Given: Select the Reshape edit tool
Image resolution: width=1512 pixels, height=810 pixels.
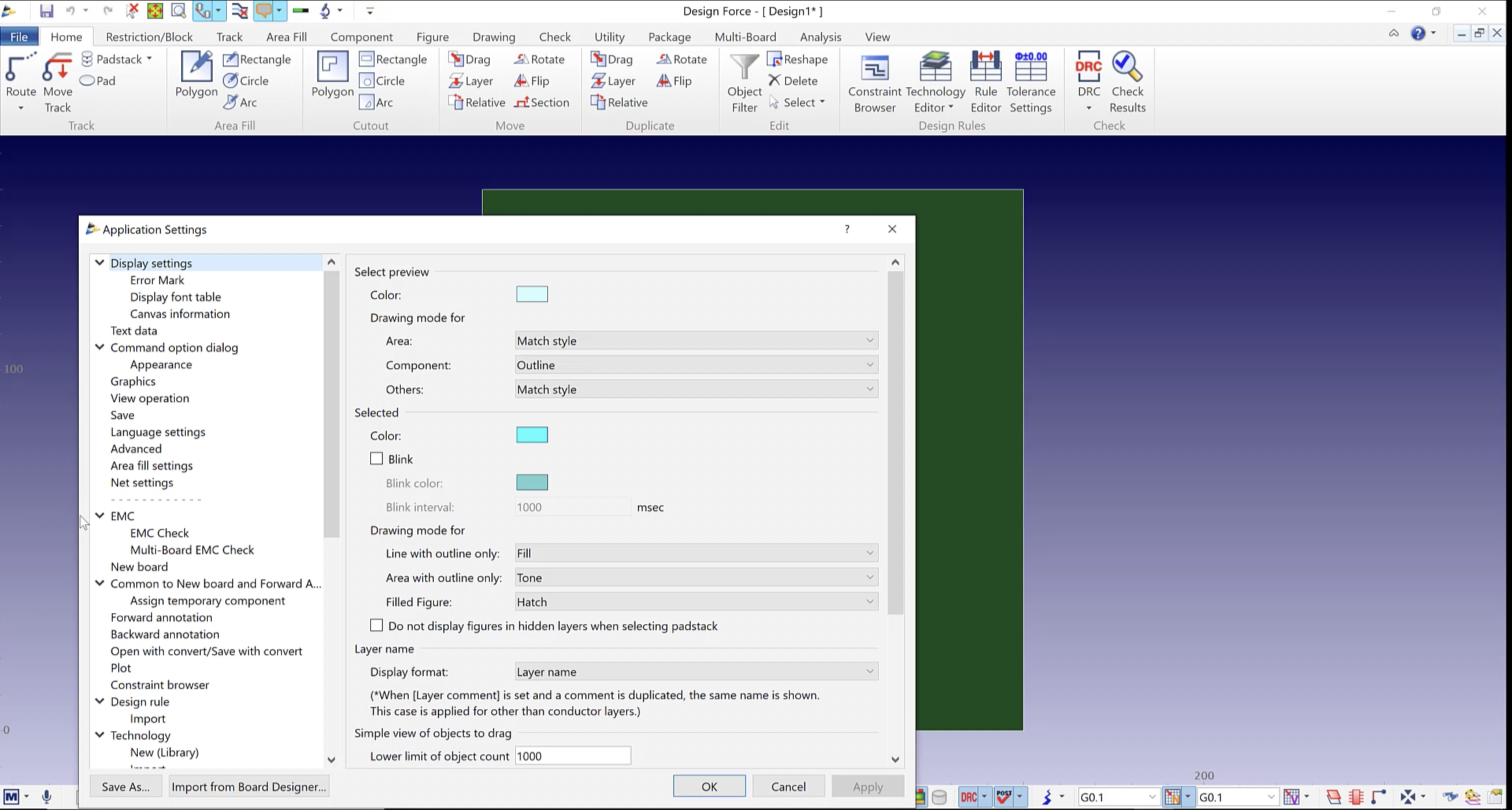Looking at the screenshot, I should [797, 59].
